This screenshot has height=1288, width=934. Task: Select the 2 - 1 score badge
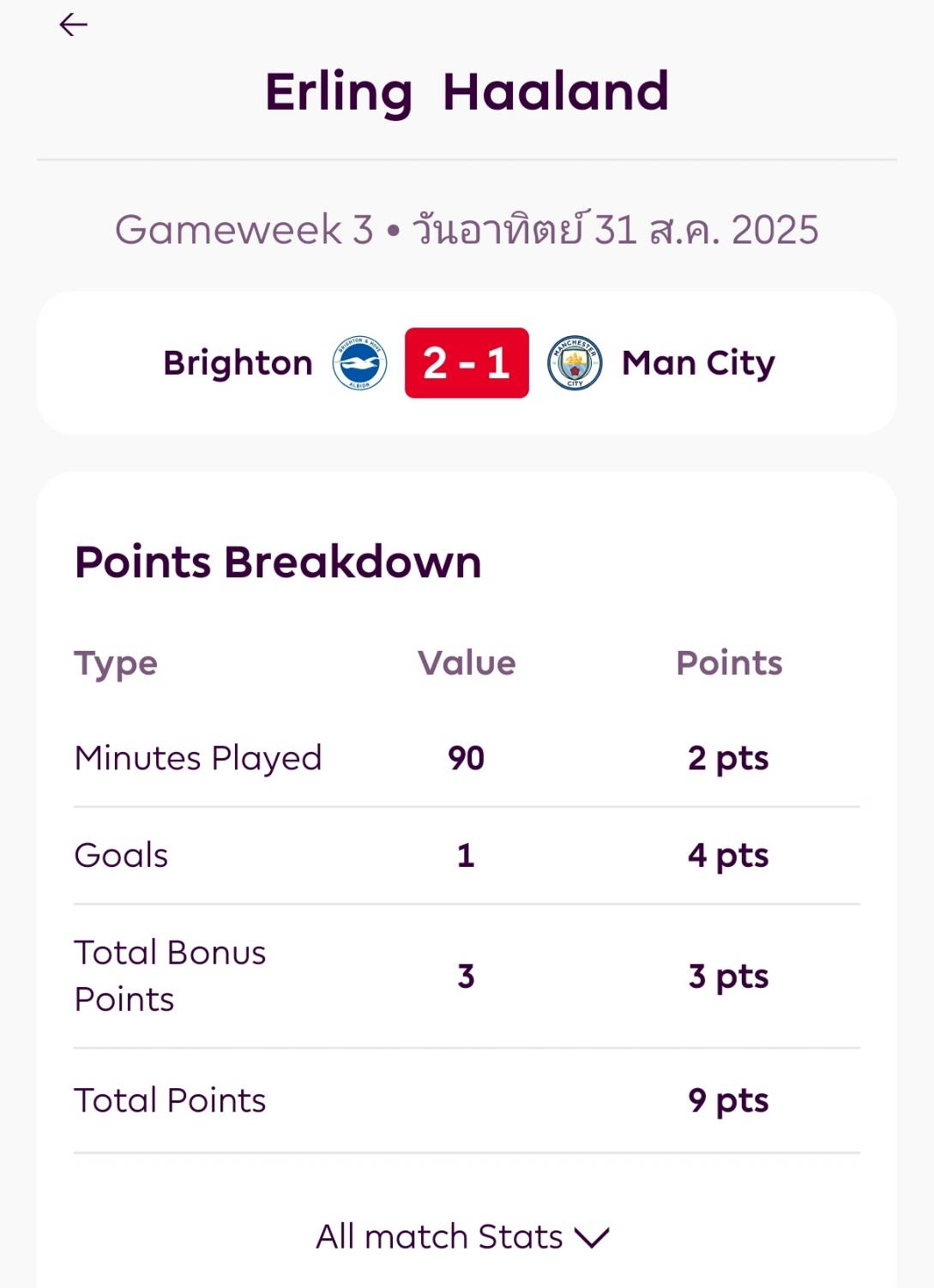(467, 363)
